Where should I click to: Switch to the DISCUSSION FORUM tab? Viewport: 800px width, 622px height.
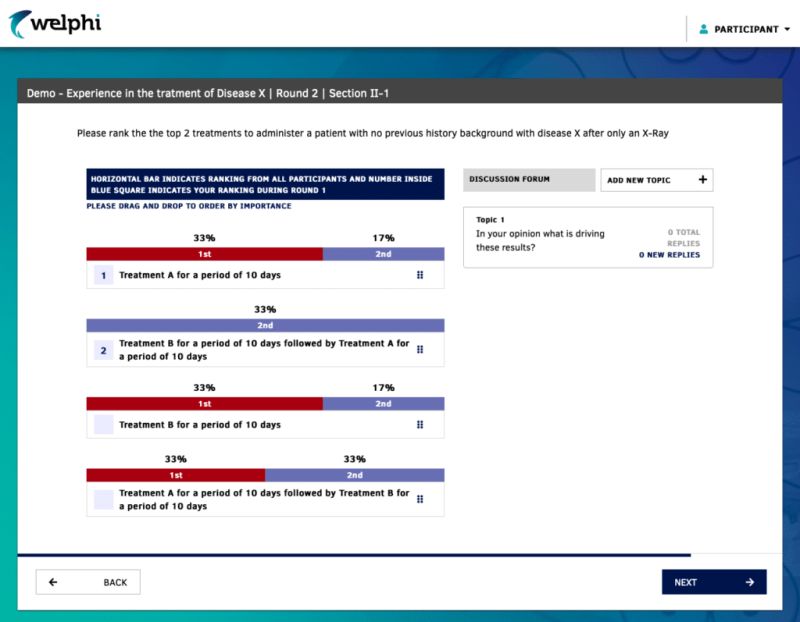(x=527, y=180)
